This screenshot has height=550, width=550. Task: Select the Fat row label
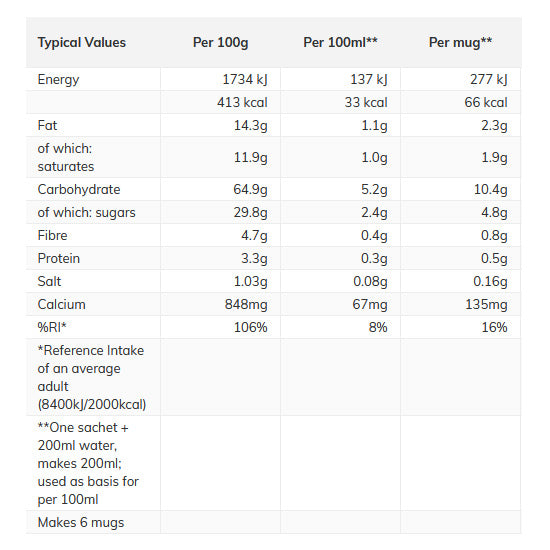(x=47, y=125)
